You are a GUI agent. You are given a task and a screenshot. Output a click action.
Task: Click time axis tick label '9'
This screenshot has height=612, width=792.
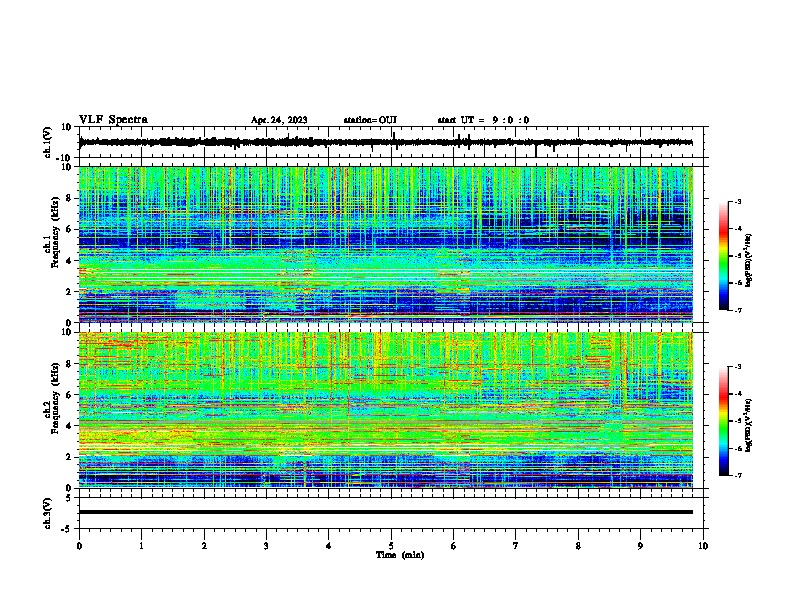point(640,546)
